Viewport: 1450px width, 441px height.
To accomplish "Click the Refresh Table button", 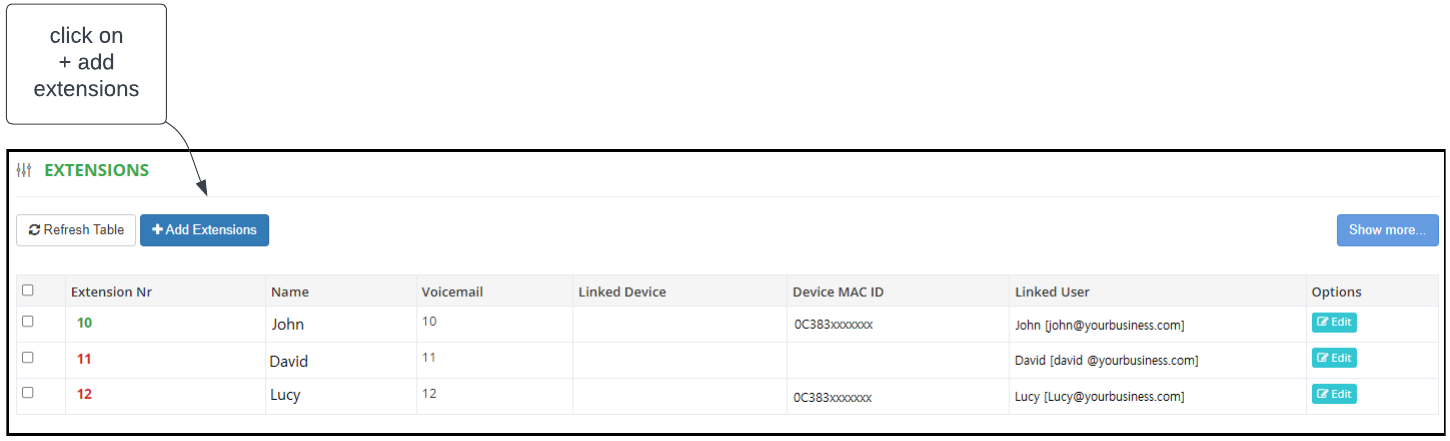I will point(76,230).
